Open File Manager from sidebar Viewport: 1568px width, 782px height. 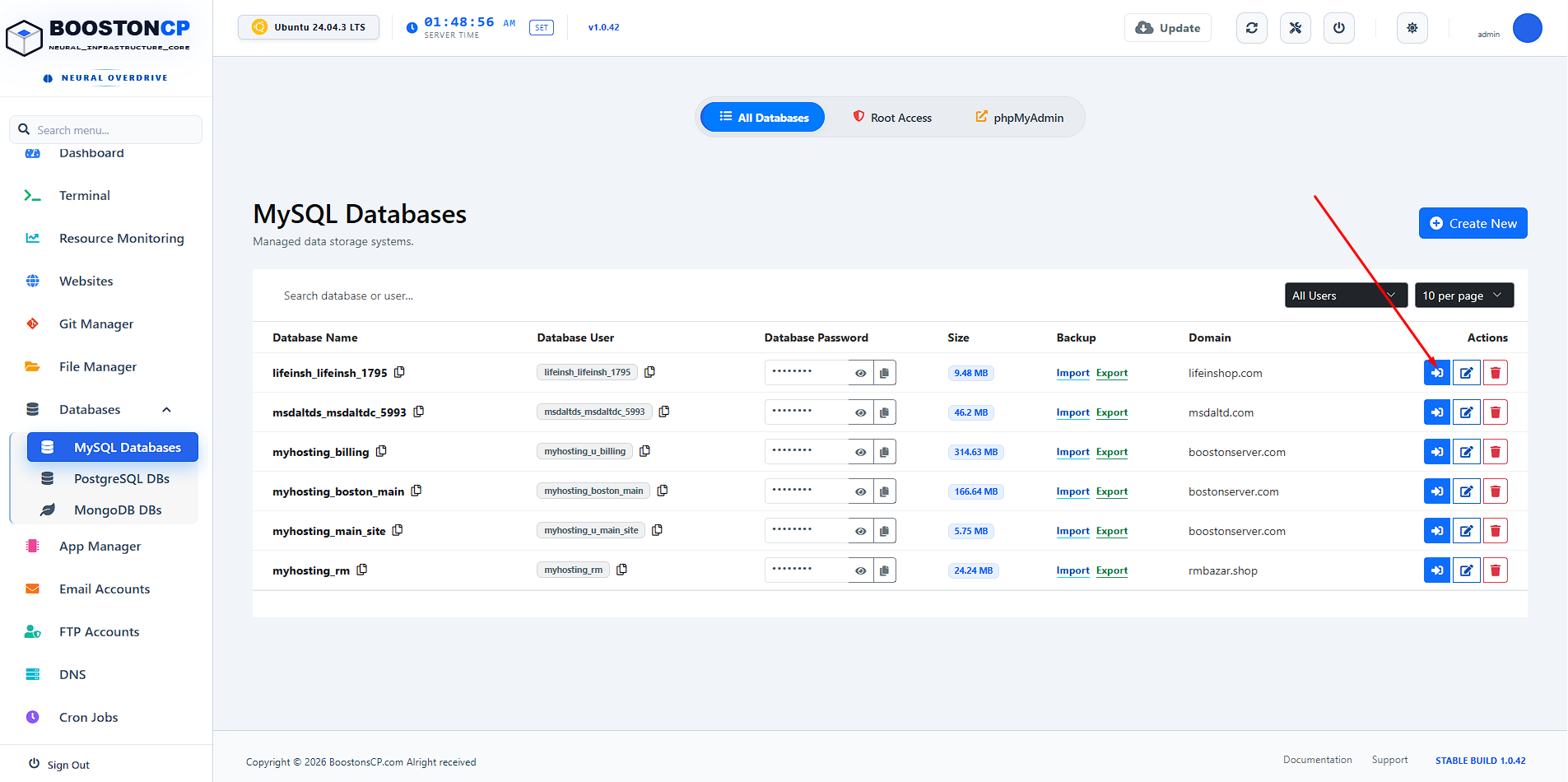pos(97,366)
